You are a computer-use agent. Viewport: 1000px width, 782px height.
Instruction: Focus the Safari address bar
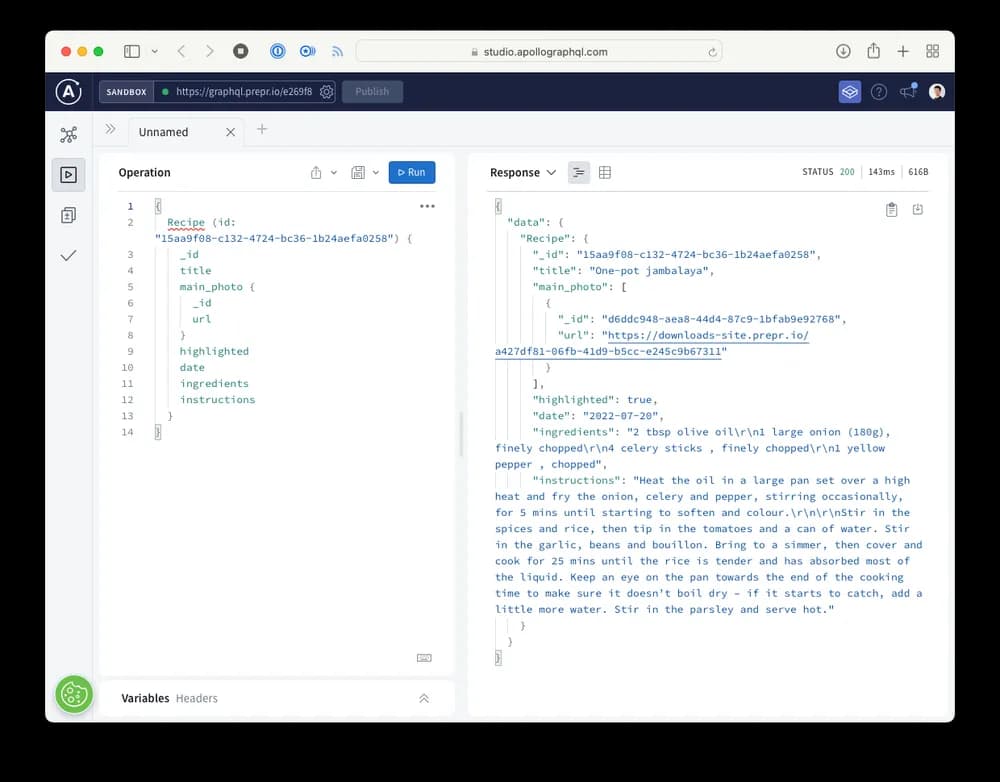pyautogui.click(x=539, y=52)
